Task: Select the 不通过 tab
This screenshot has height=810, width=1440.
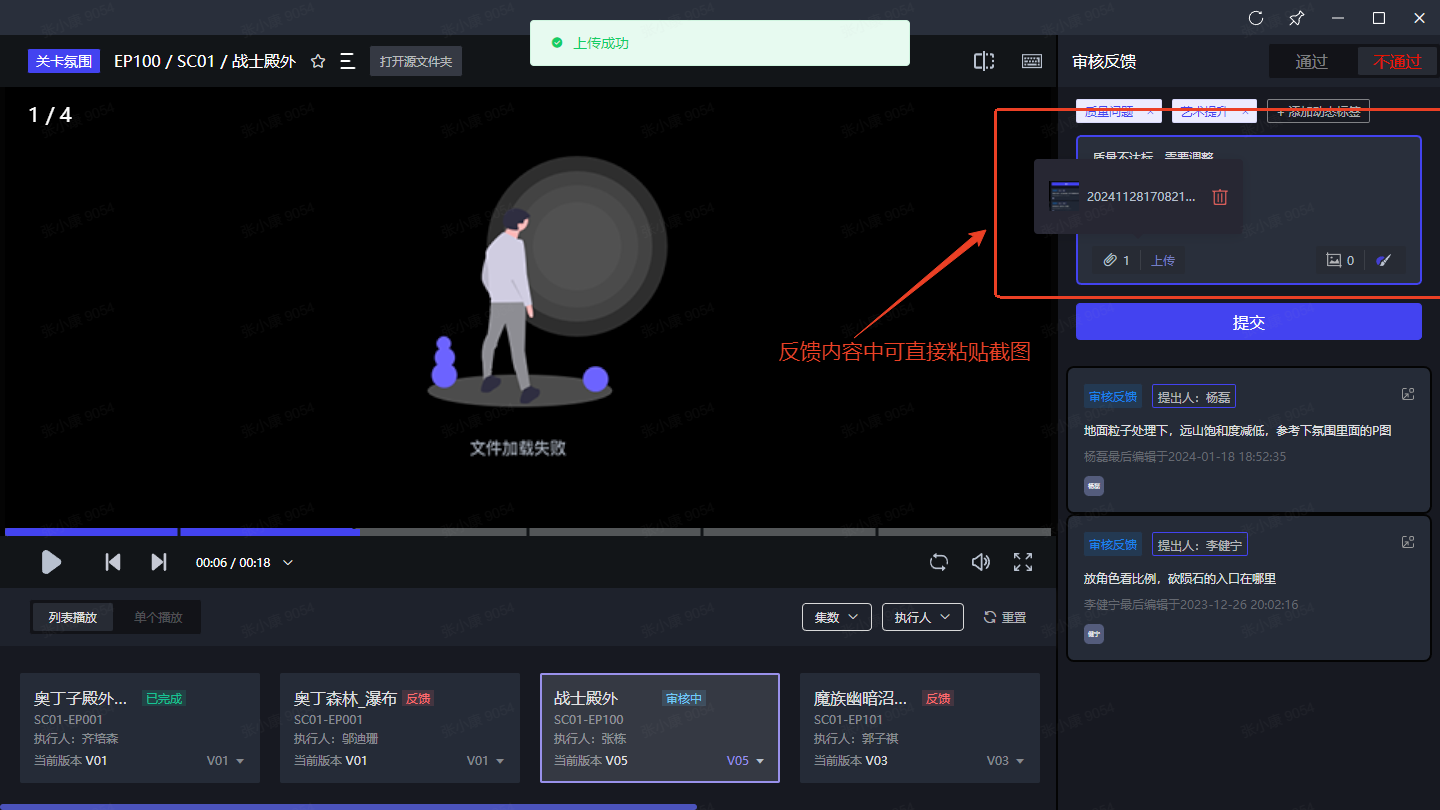Action: pos(1396,62)
